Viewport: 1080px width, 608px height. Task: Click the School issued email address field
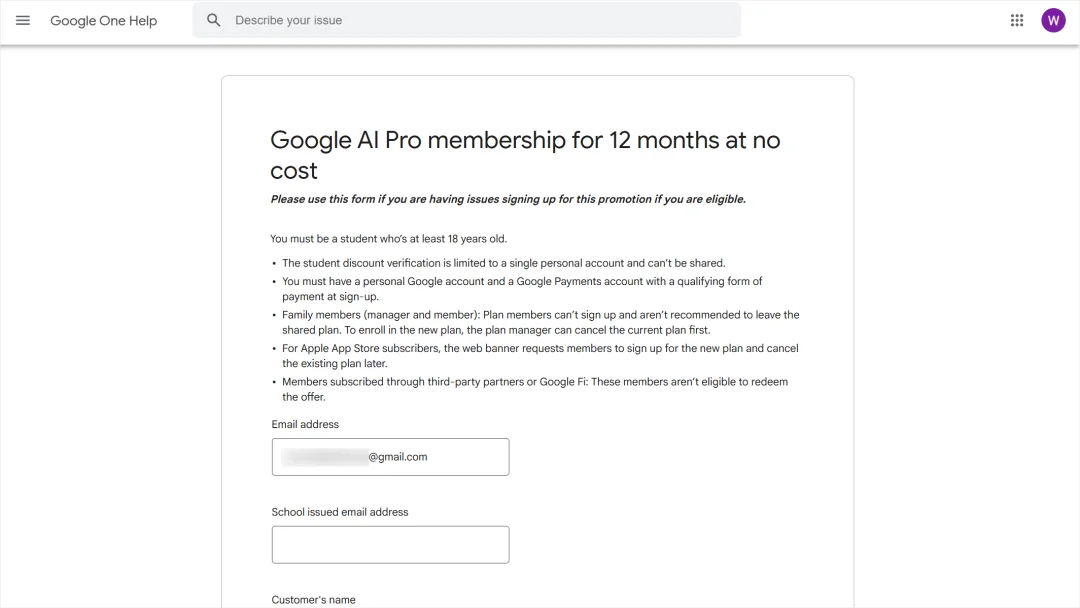coord(390,545)
